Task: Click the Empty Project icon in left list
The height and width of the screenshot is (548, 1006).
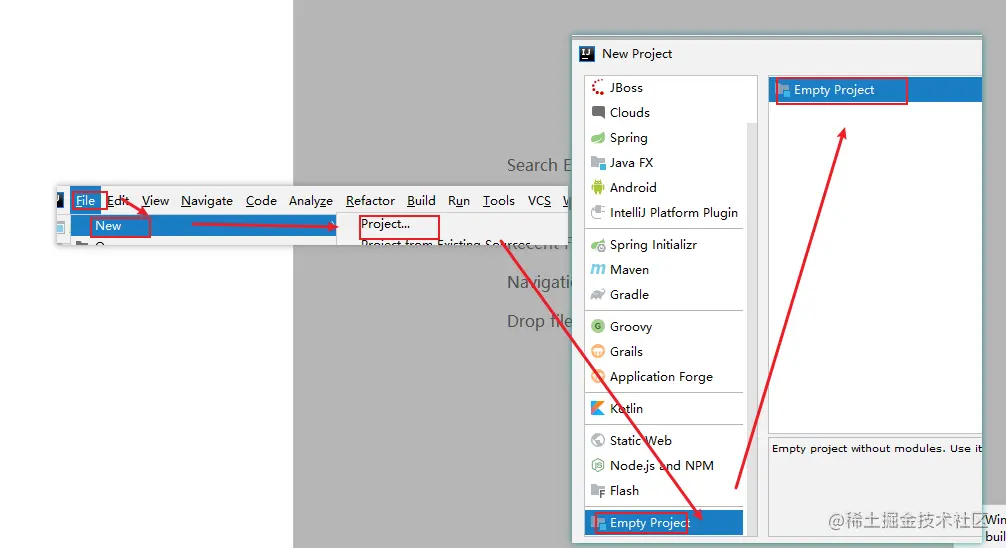Action: click(599, 523)
